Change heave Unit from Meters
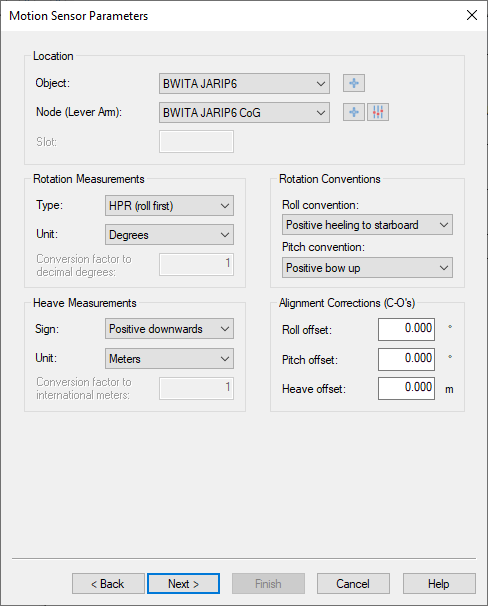488x606 pixels. pos(169,359)
